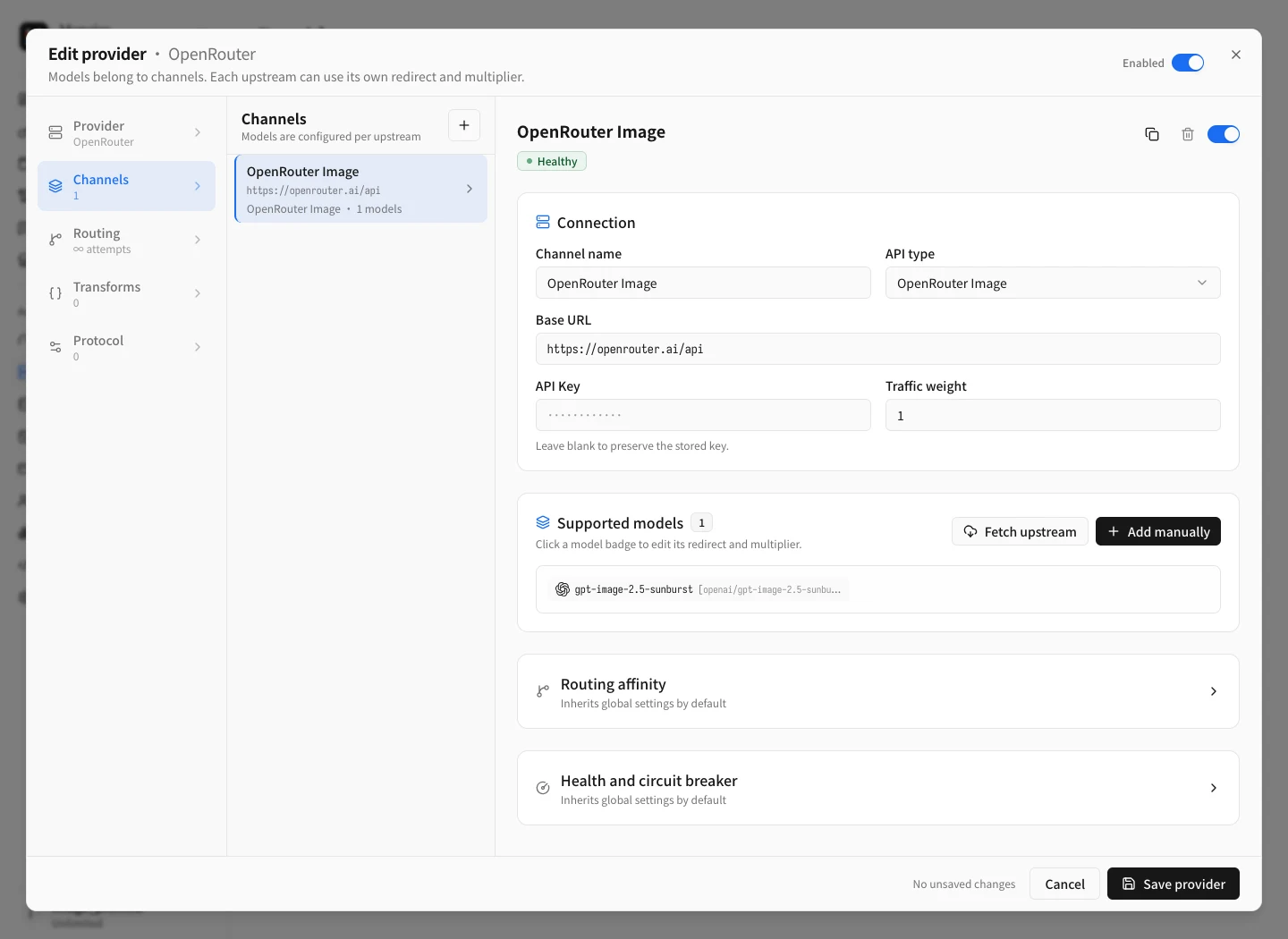The height and width of the screenshot is (939, 1288).
Task: Delete channel using the trash icon
Action: click(1188, 134)
